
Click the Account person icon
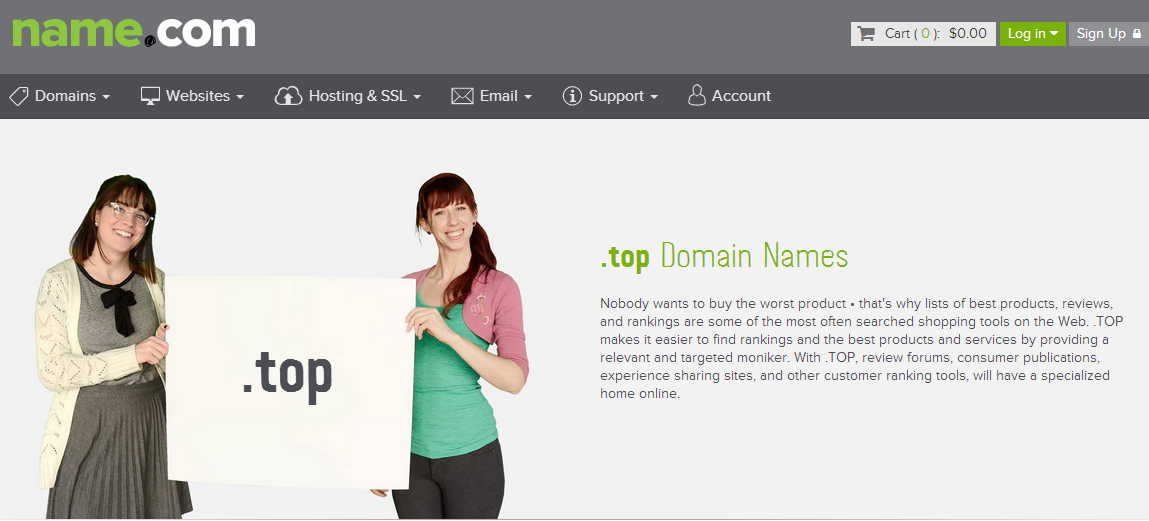[697, 95]
